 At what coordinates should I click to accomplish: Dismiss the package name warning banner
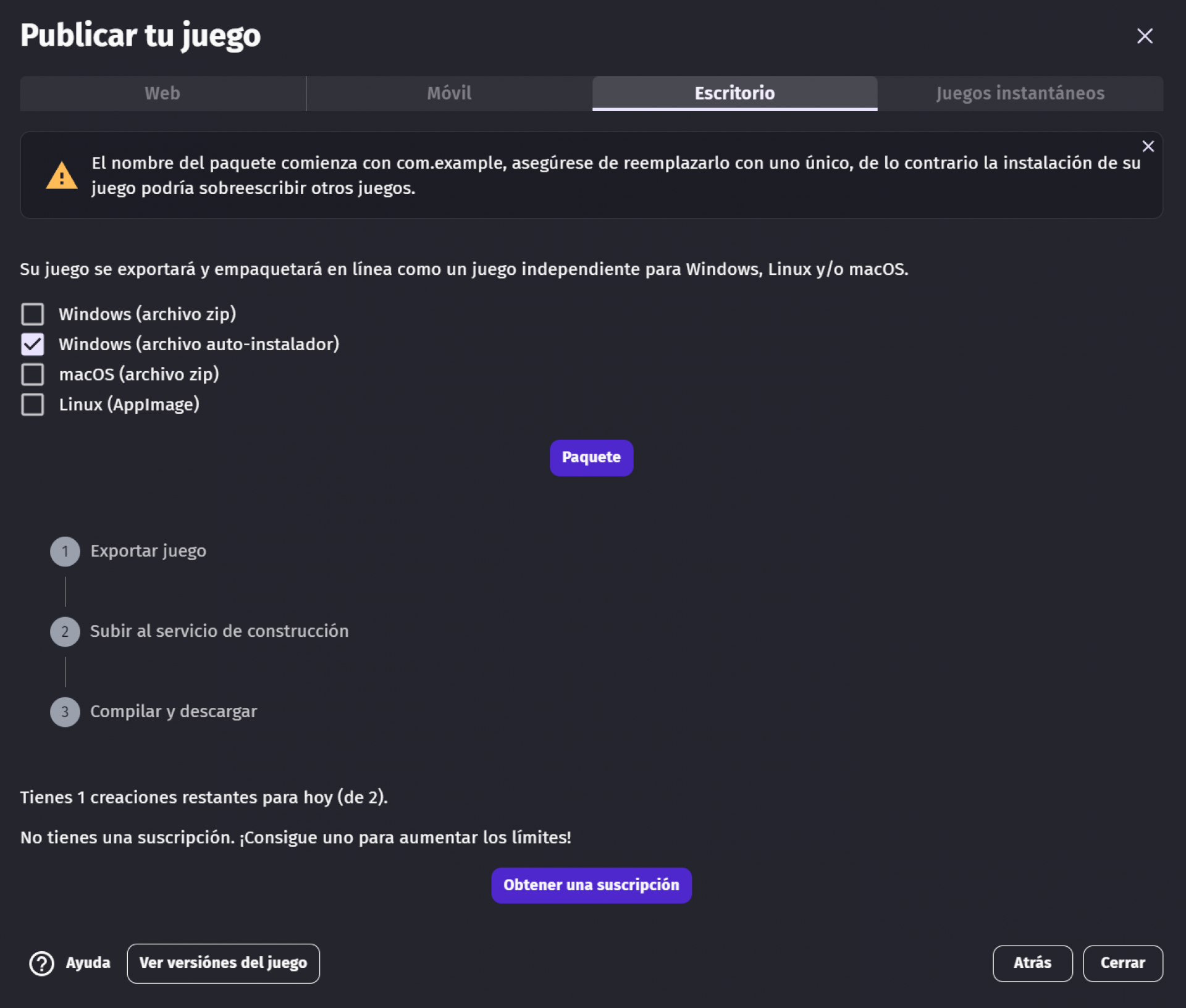[1148, 146]
